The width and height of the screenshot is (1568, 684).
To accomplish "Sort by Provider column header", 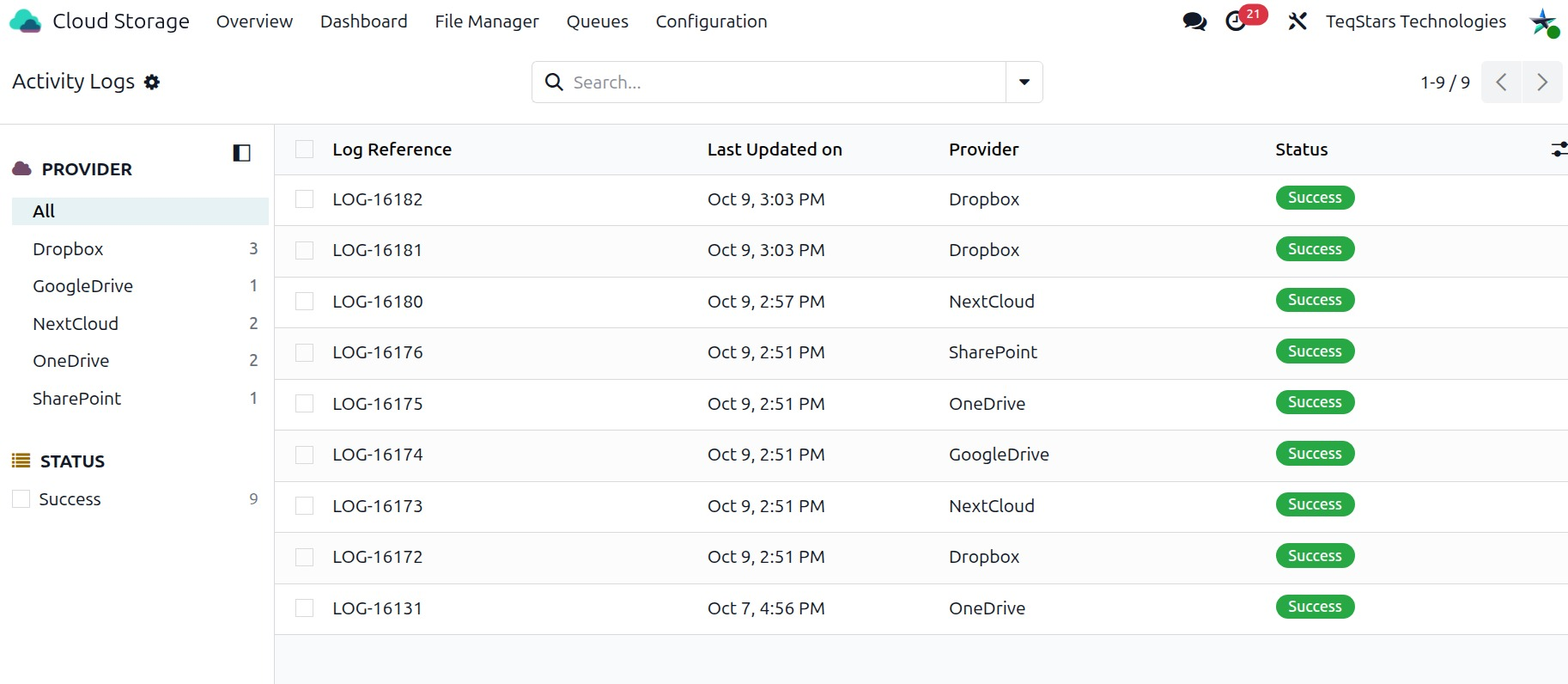I will 983,150.
